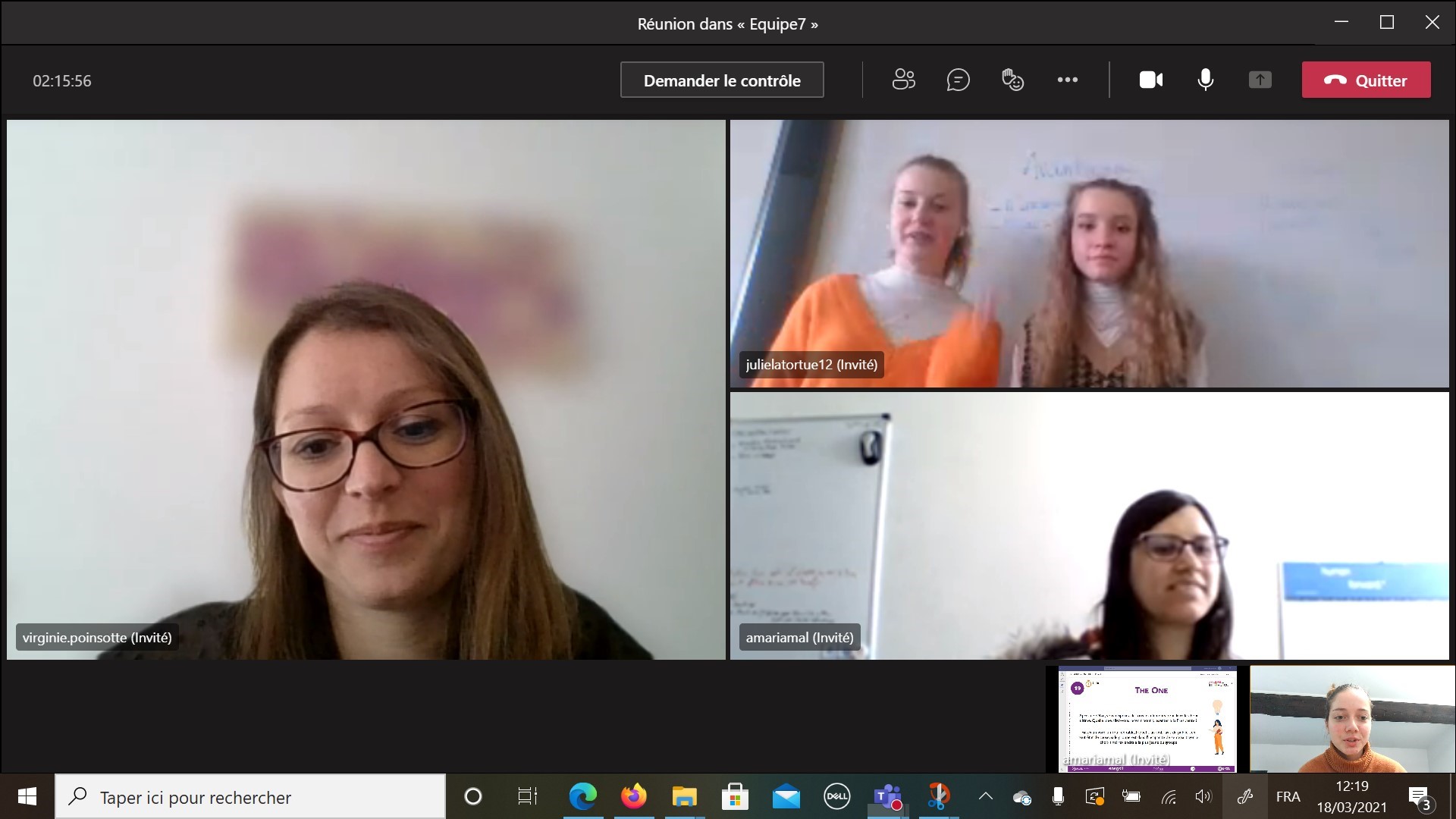Click the Windows search box

[x=250, y=797]
